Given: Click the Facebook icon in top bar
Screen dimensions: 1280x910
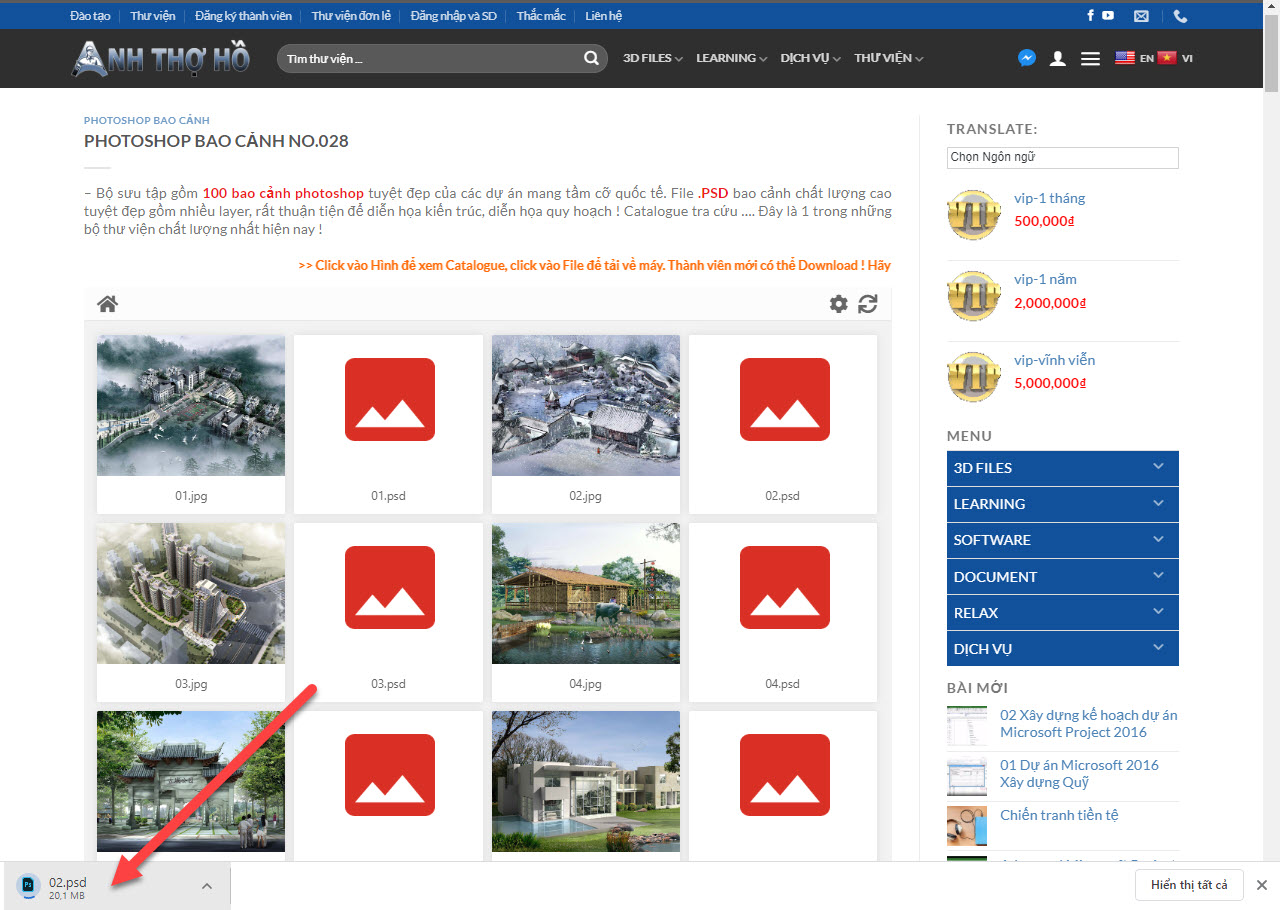Looking at the screenshot, I should point(1090,16).
